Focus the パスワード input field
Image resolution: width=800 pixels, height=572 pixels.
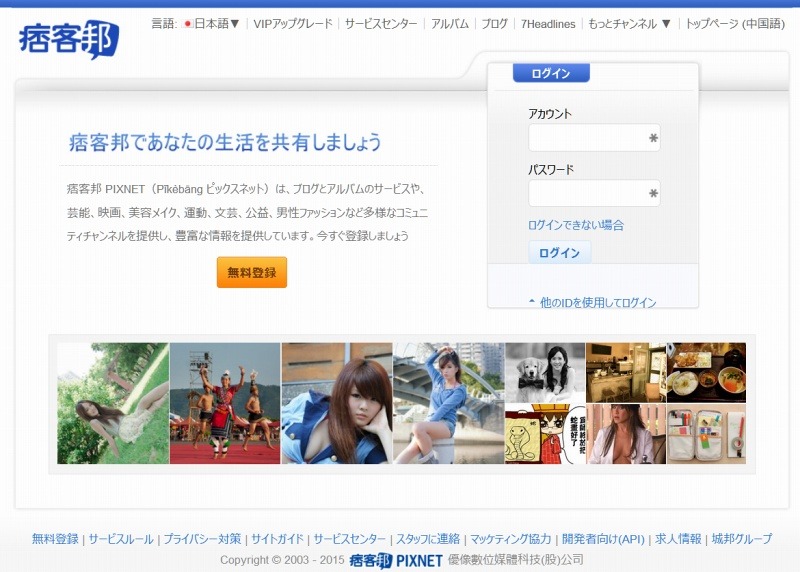587,194
